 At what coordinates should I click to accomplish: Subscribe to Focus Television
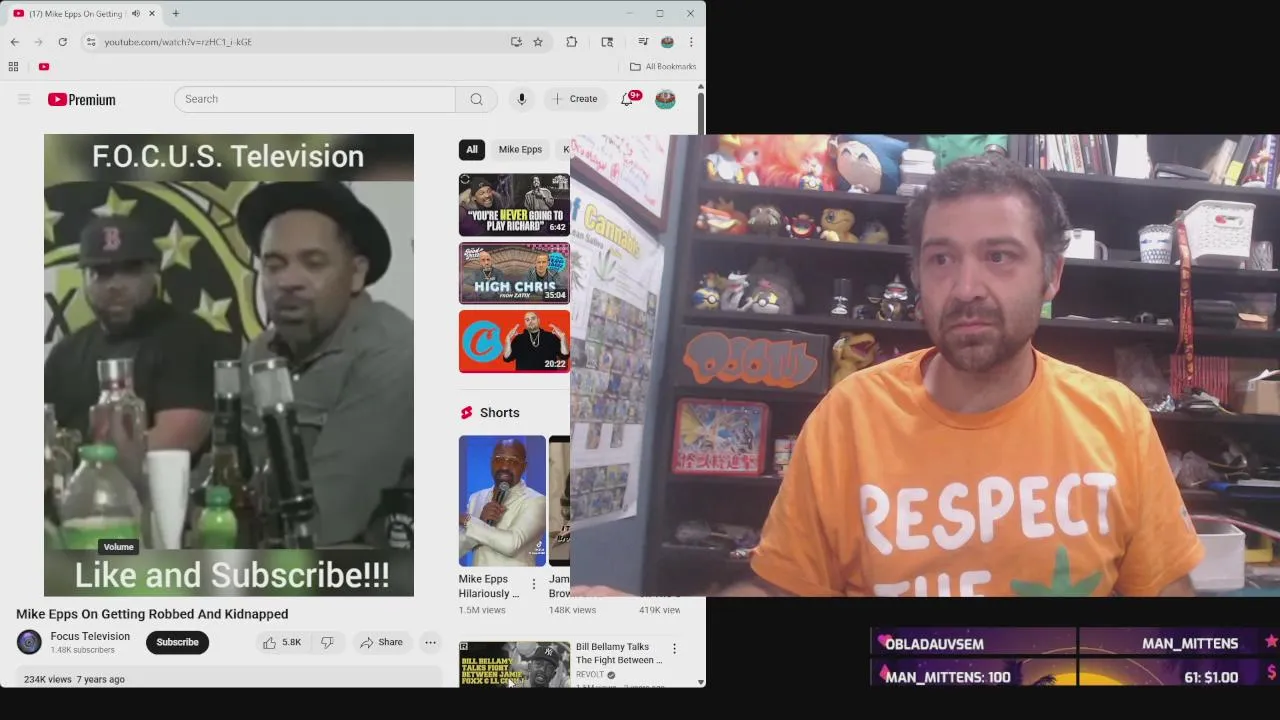(177, 642)
